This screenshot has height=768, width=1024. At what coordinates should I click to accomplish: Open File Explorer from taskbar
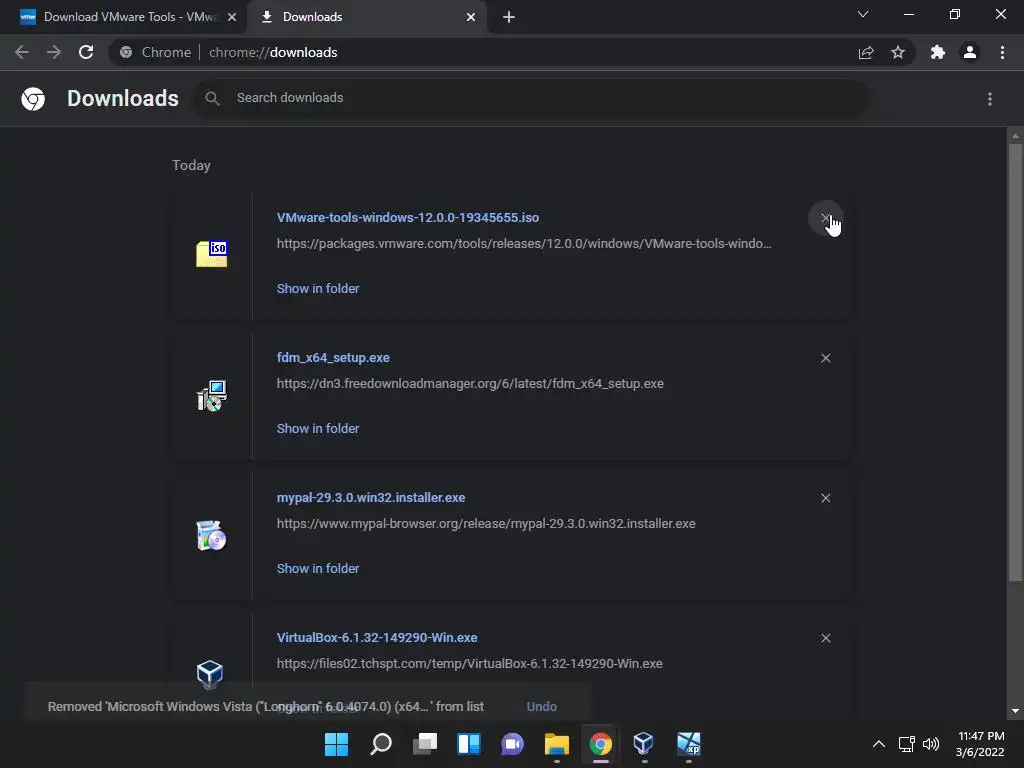point(556,744)
